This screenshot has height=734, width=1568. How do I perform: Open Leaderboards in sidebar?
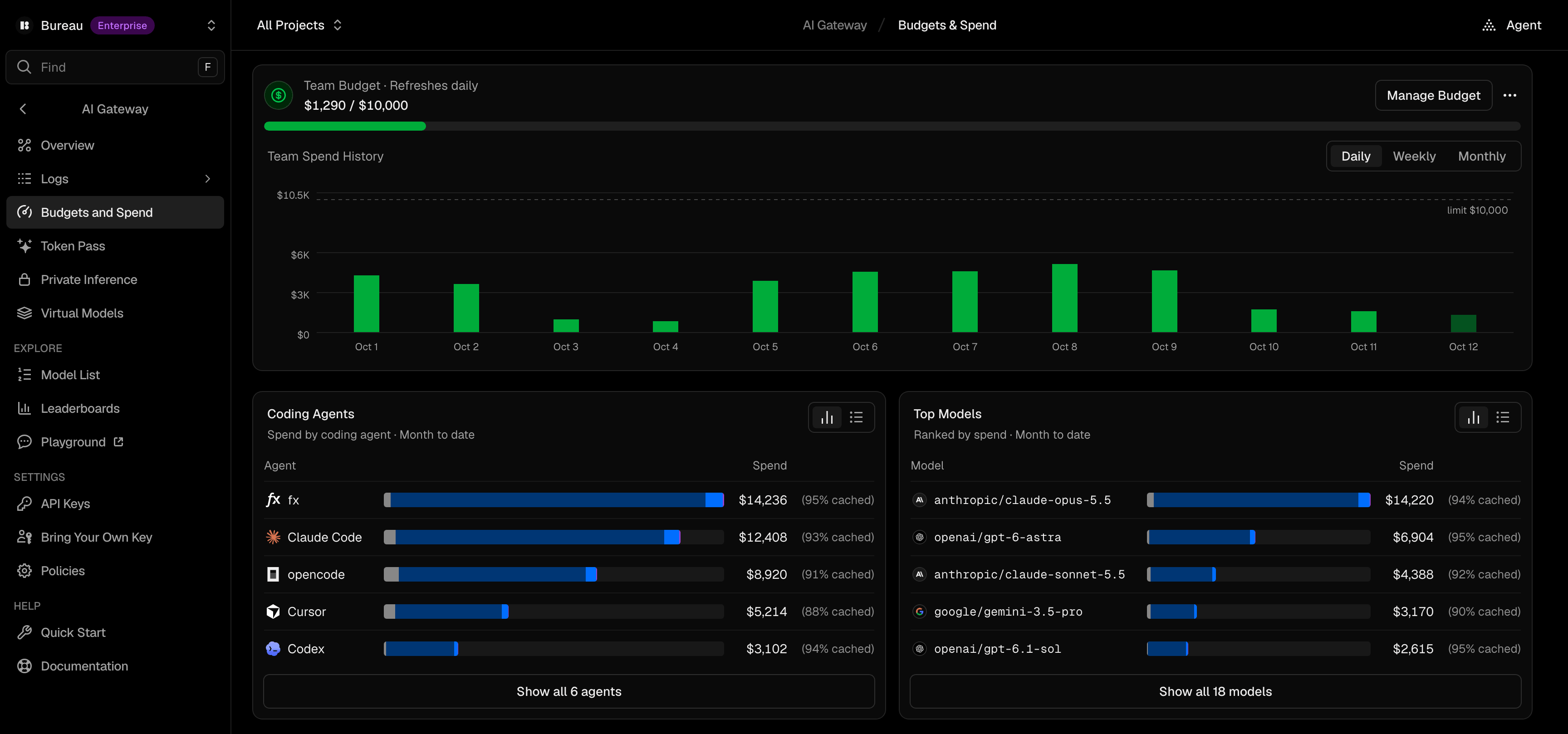[115, 408]
